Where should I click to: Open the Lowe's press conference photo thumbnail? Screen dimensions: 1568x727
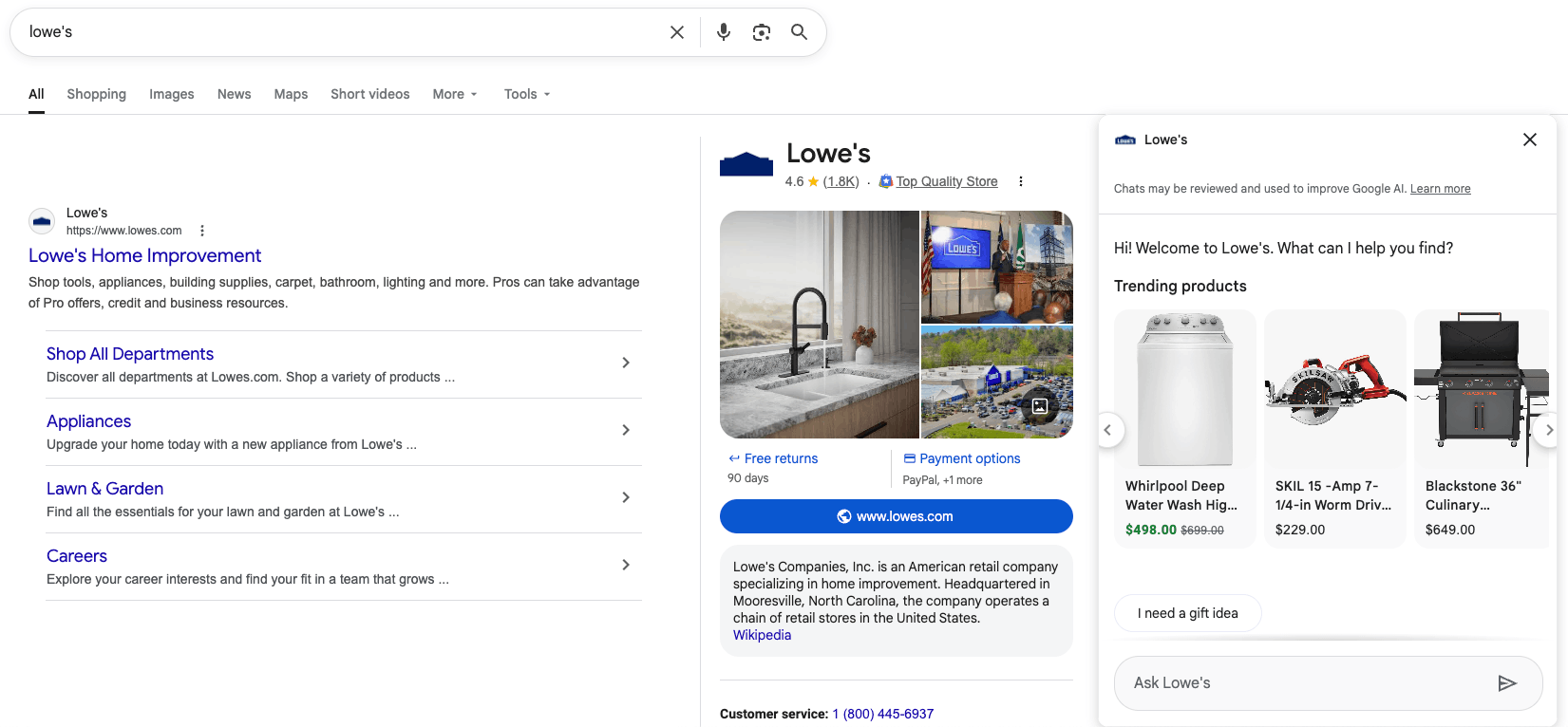[x=997, y=268]
